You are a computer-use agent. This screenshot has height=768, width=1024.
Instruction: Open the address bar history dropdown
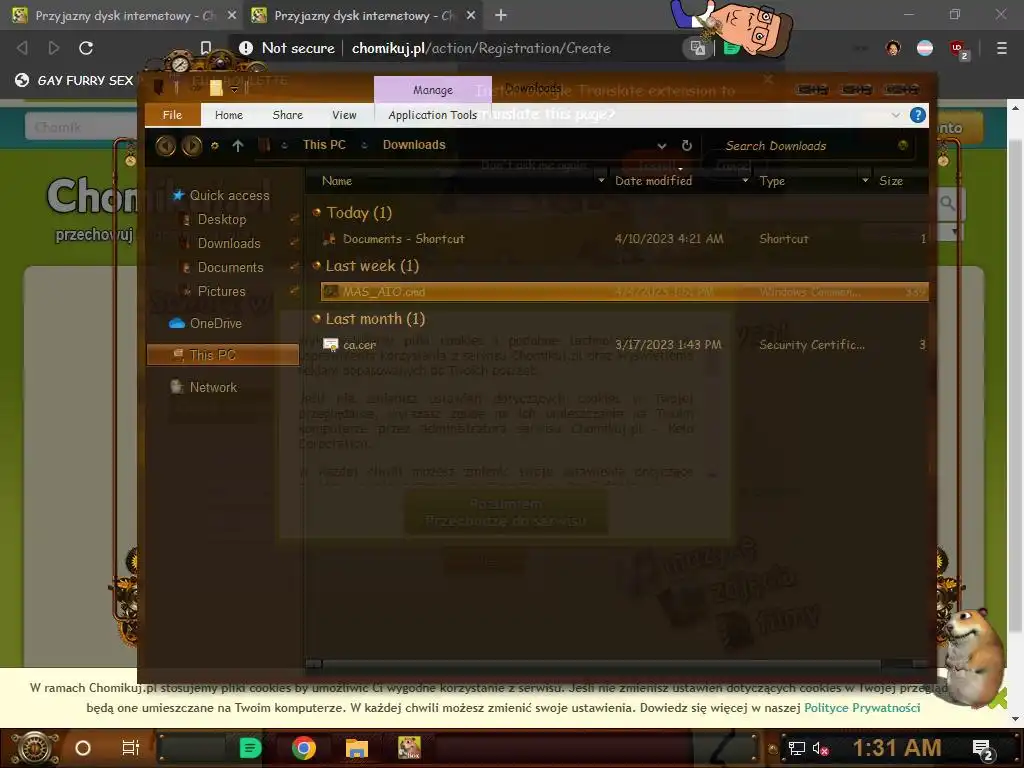[662, 146]
